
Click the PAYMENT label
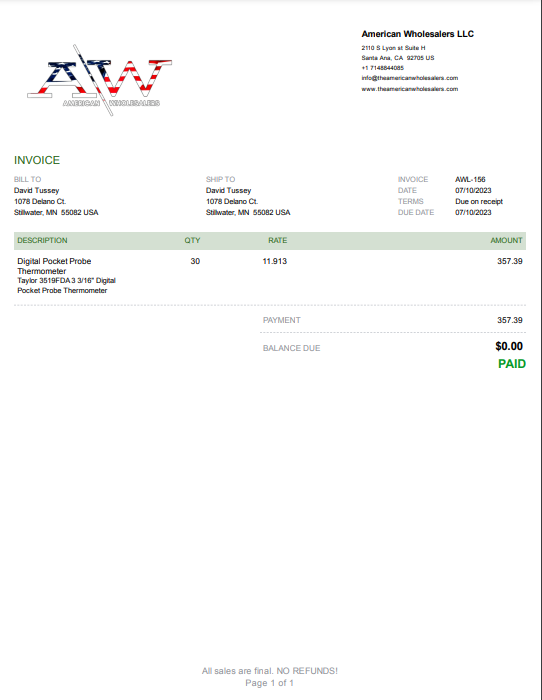(282, 320)
